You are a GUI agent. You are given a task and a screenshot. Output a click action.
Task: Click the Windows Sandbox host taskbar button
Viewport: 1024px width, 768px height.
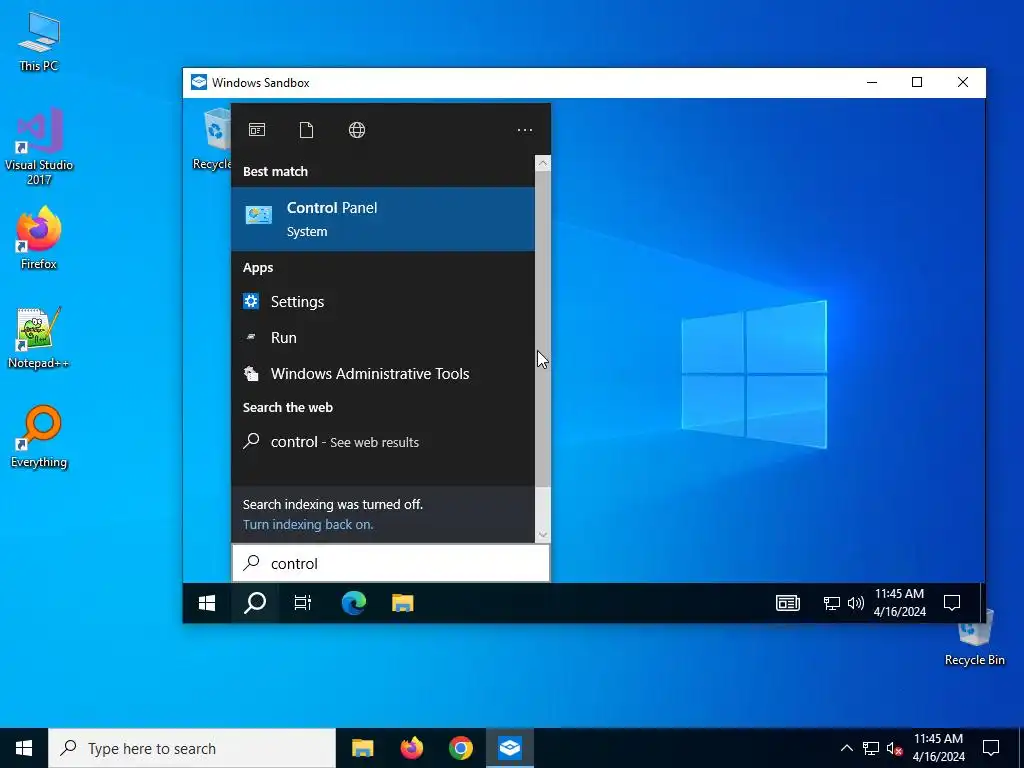[509, 748]
